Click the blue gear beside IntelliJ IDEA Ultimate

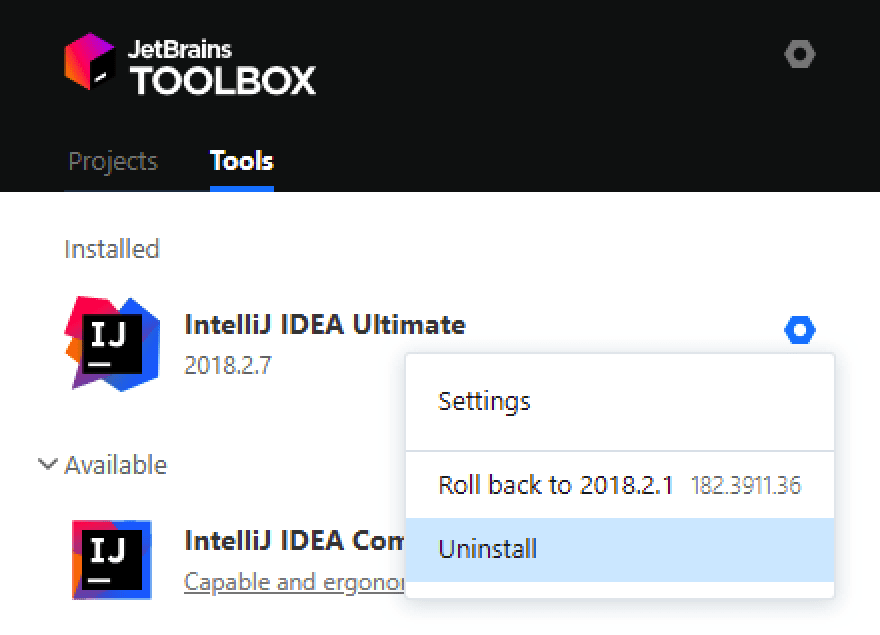pos(799,330)
